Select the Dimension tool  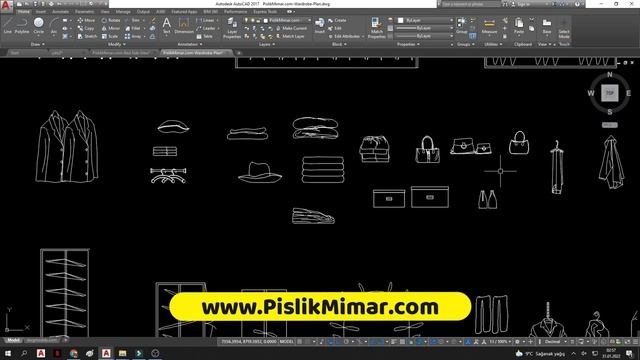click(184, 25)
